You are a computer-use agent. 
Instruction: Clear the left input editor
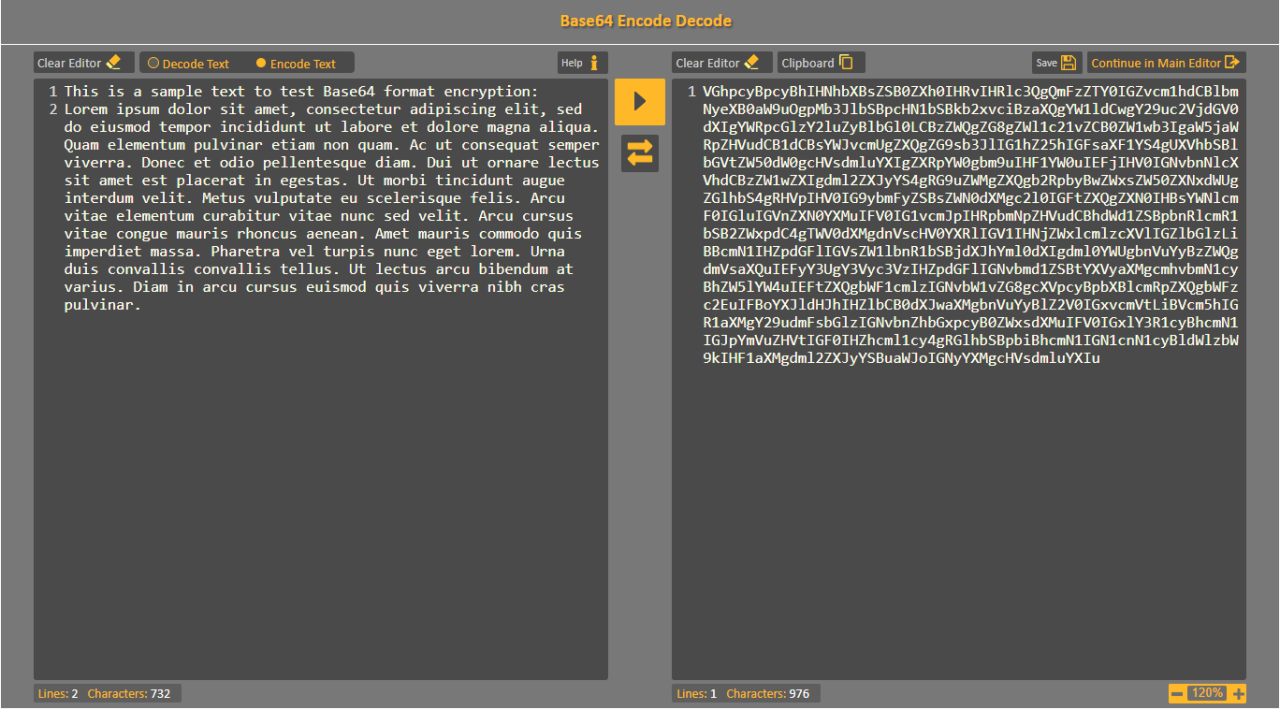tap(84, 63)
